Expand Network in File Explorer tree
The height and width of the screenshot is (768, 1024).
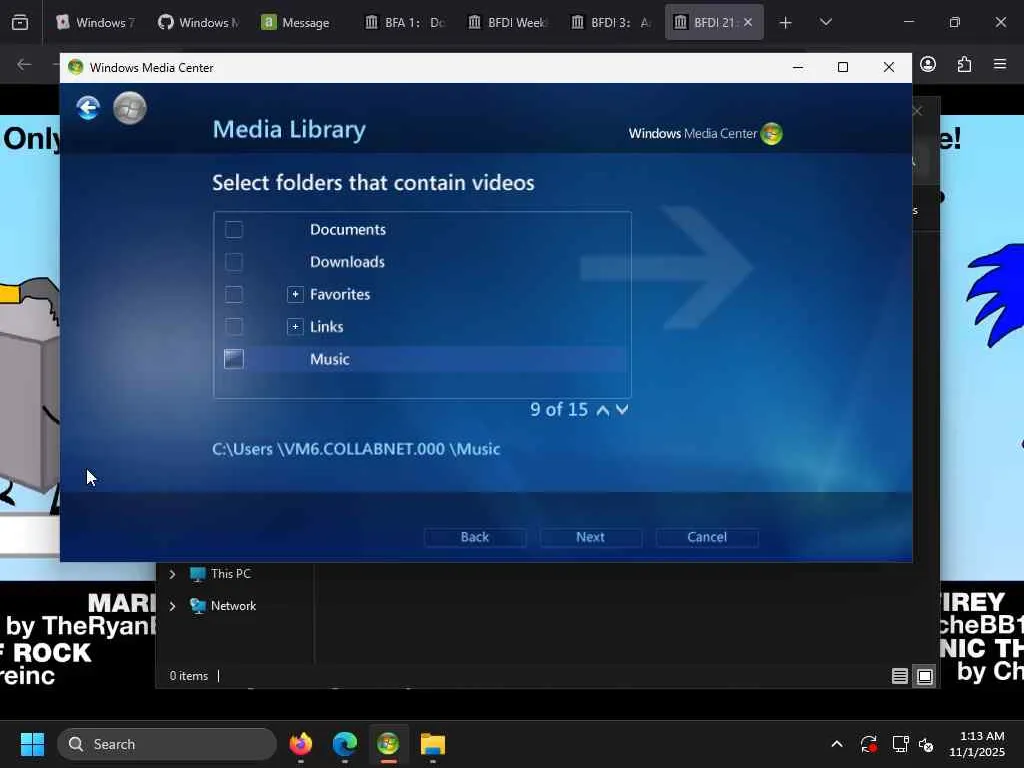[172, 606]
